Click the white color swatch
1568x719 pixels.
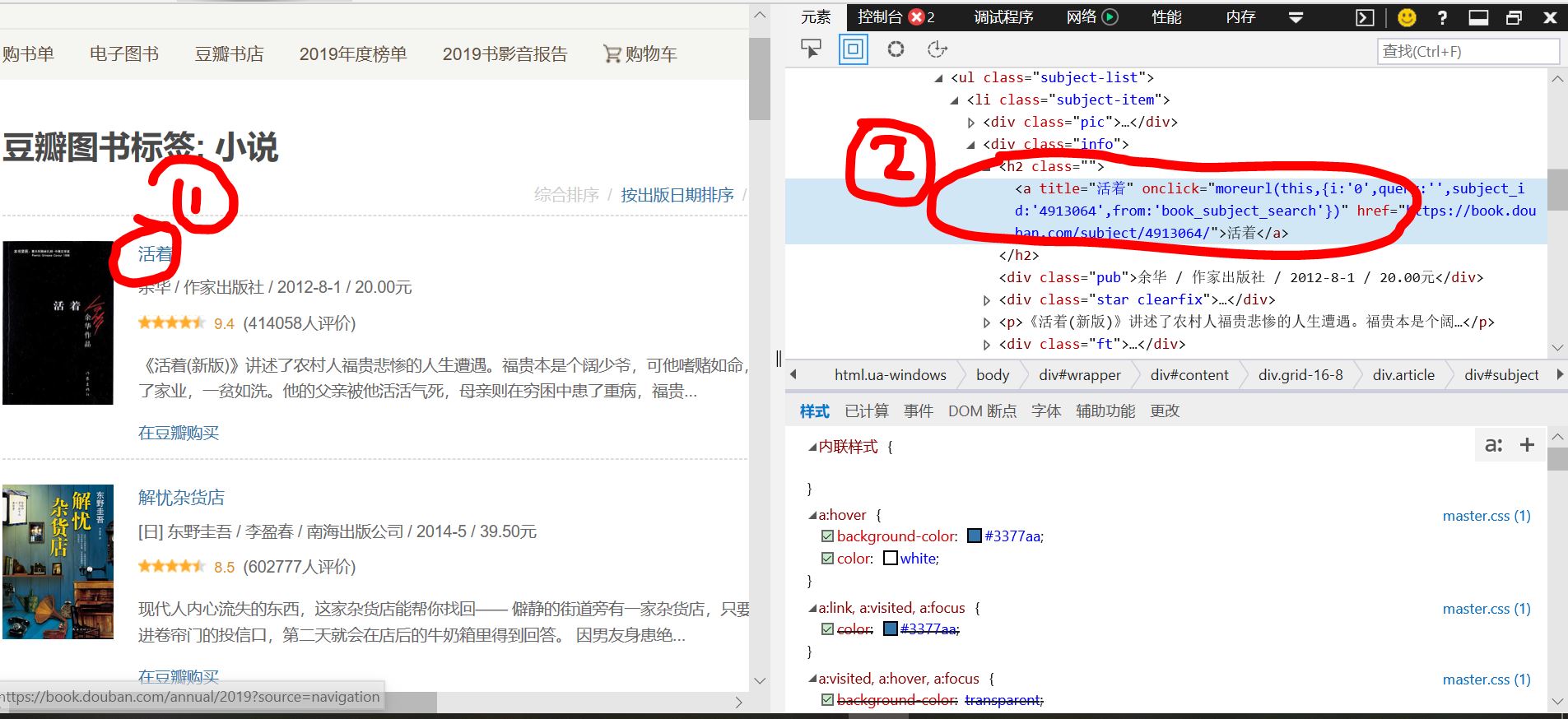click(891, 559)
